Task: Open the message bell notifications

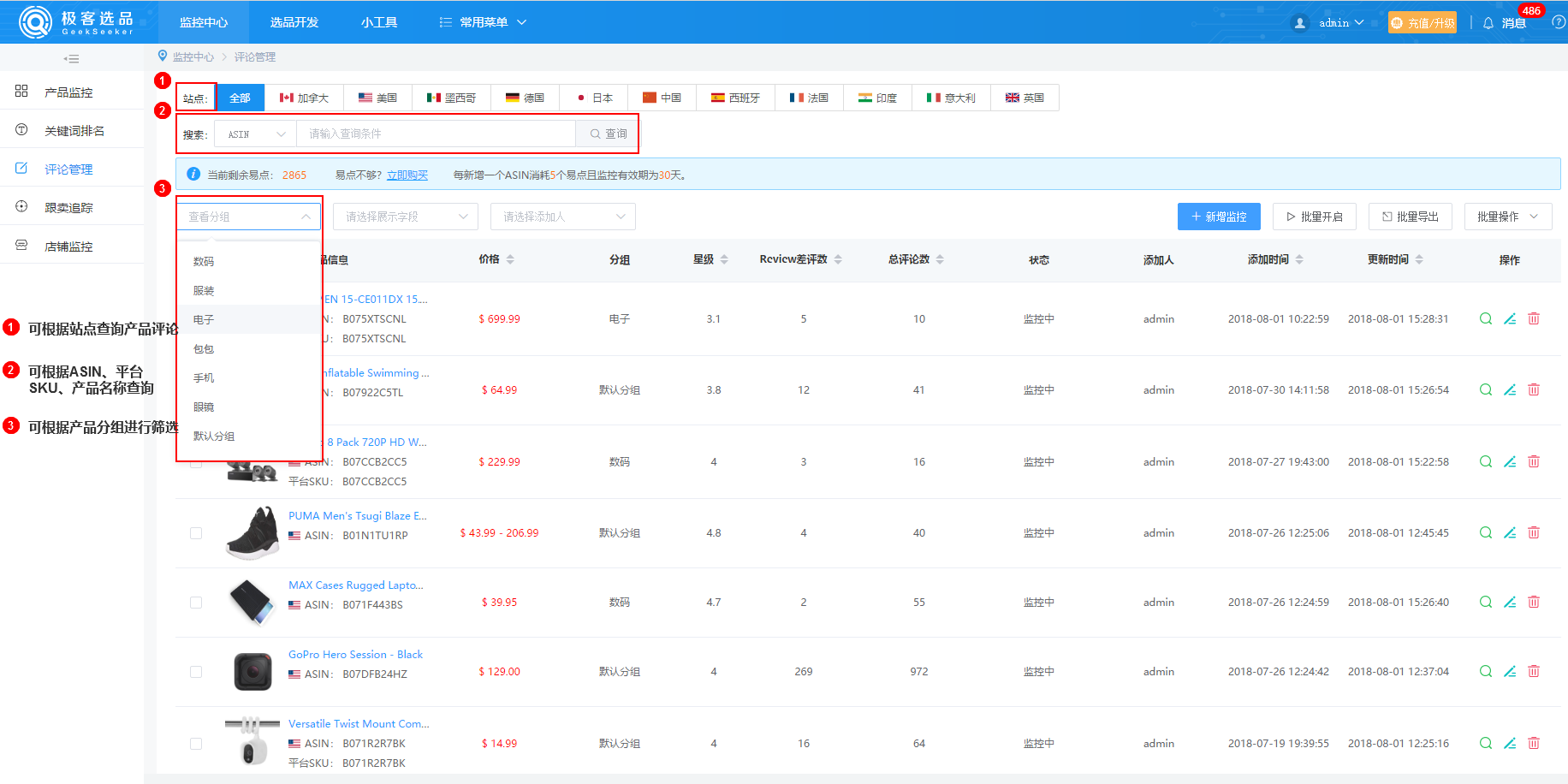Action: point(1488,23)
